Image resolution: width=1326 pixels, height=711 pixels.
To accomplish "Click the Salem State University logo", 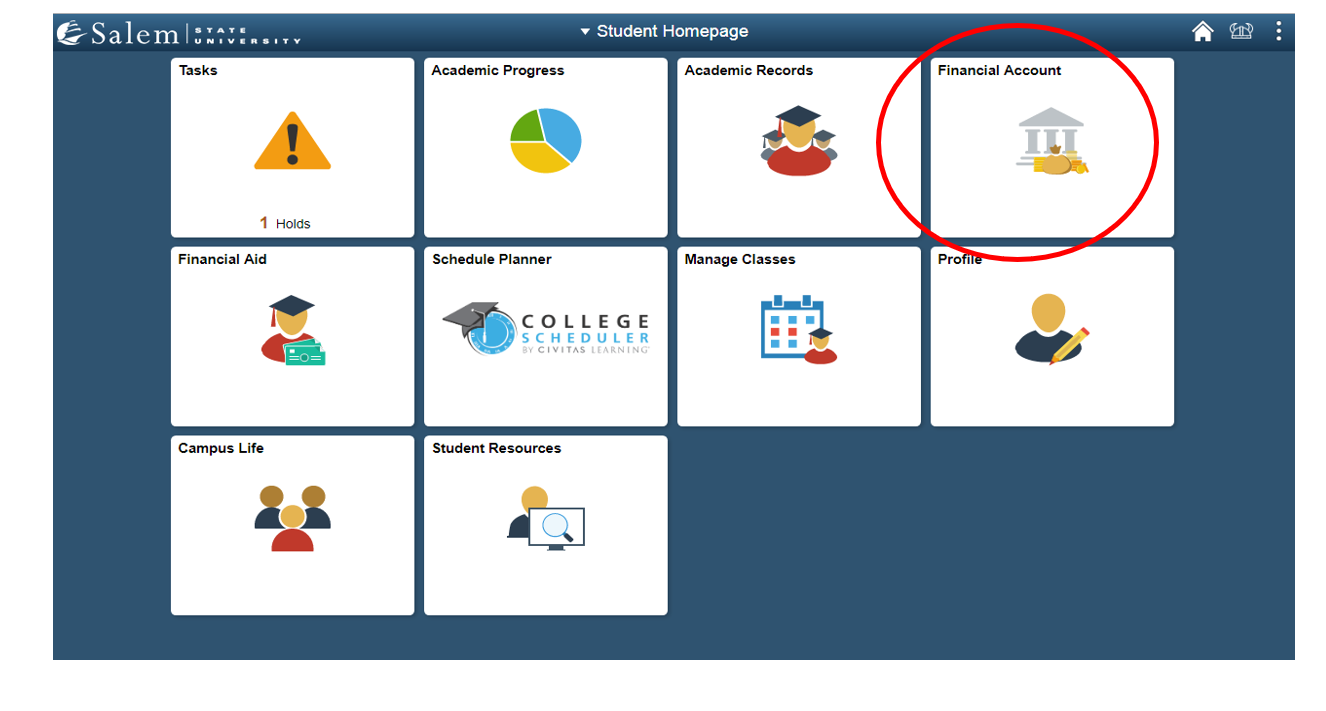I will tap(179, 33).
